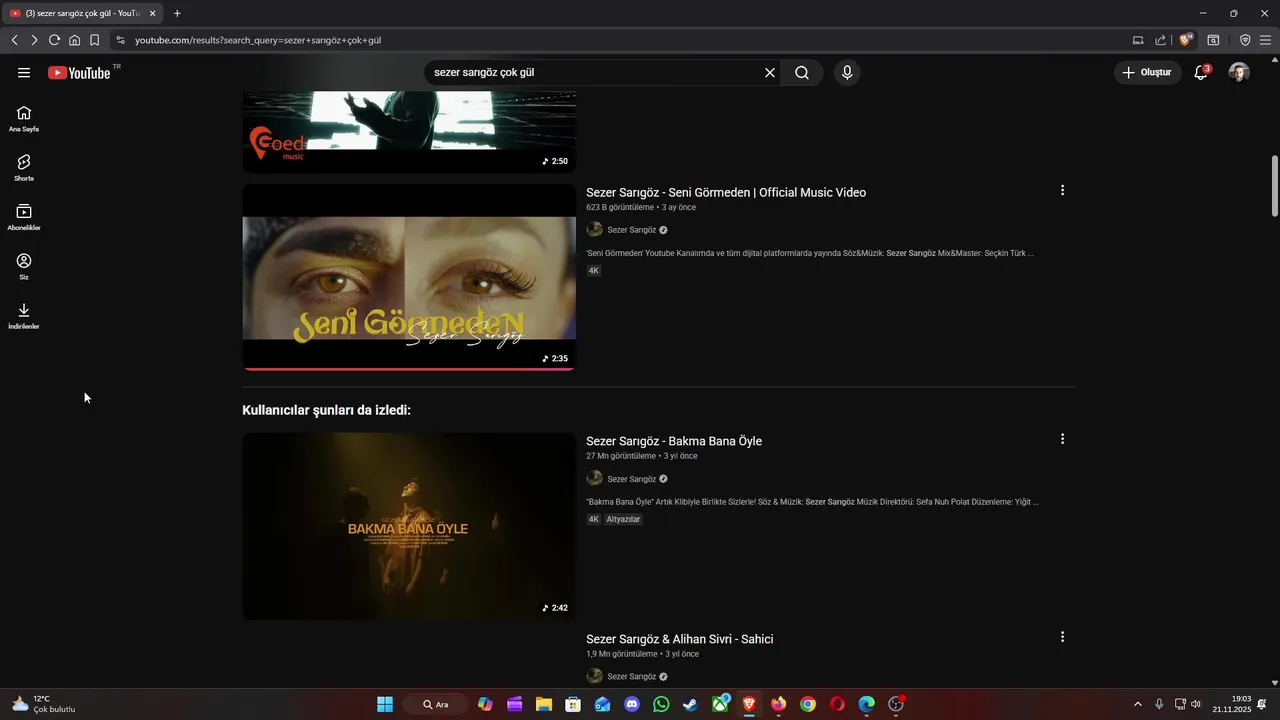Screen dimensions: 1280x720
Task: Click the 4K badge under Seni Görmeden
Action: tap(594, 271)
